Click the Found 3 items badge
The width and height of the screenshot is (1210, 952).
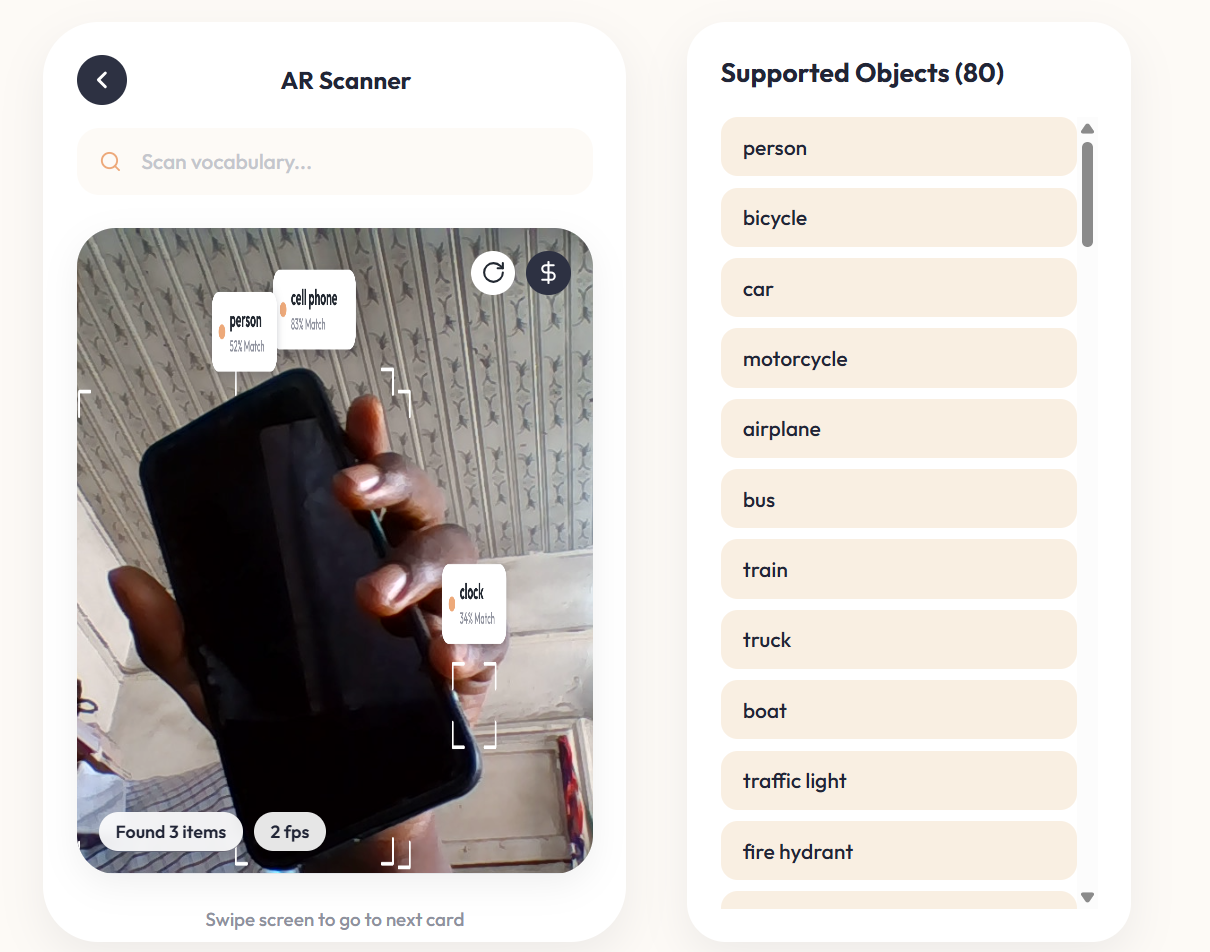coord(171,832)
